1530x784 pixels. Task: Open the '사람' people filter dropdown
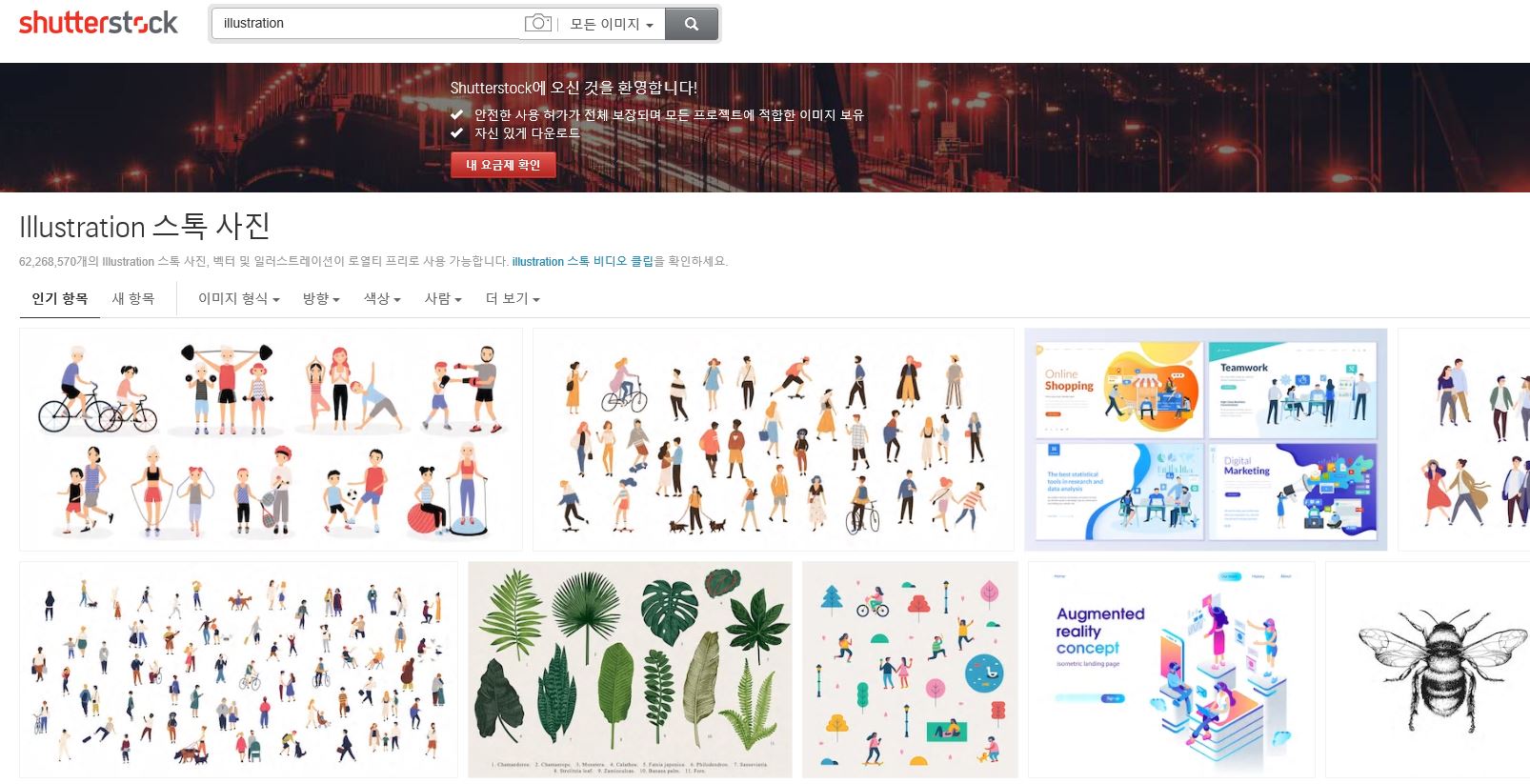(443, 299)
